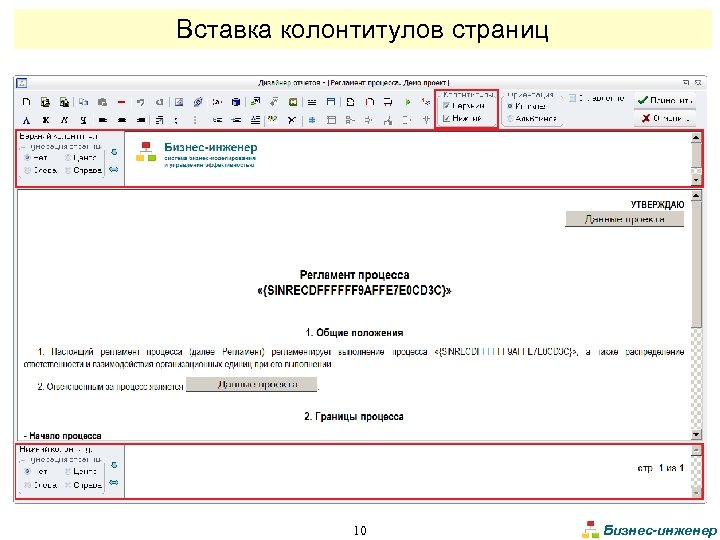This screenshot has height=540, width=720.
Task: Align text to the left
Action: pyautogui.click(x=102, y=120)
